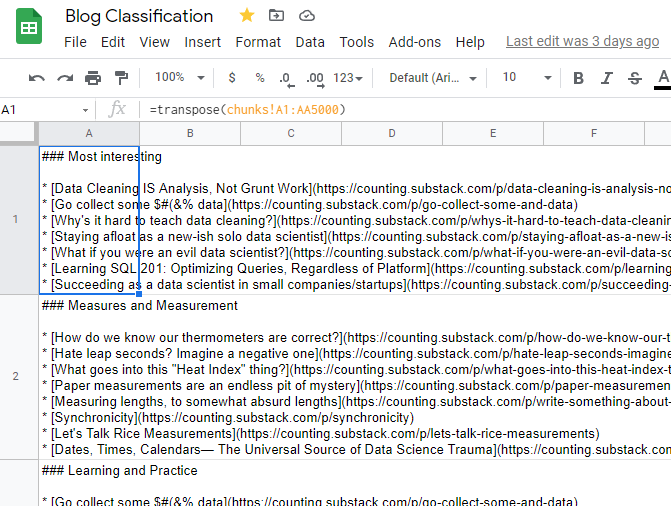Click the Google Sheets home icon

point(28,27)
